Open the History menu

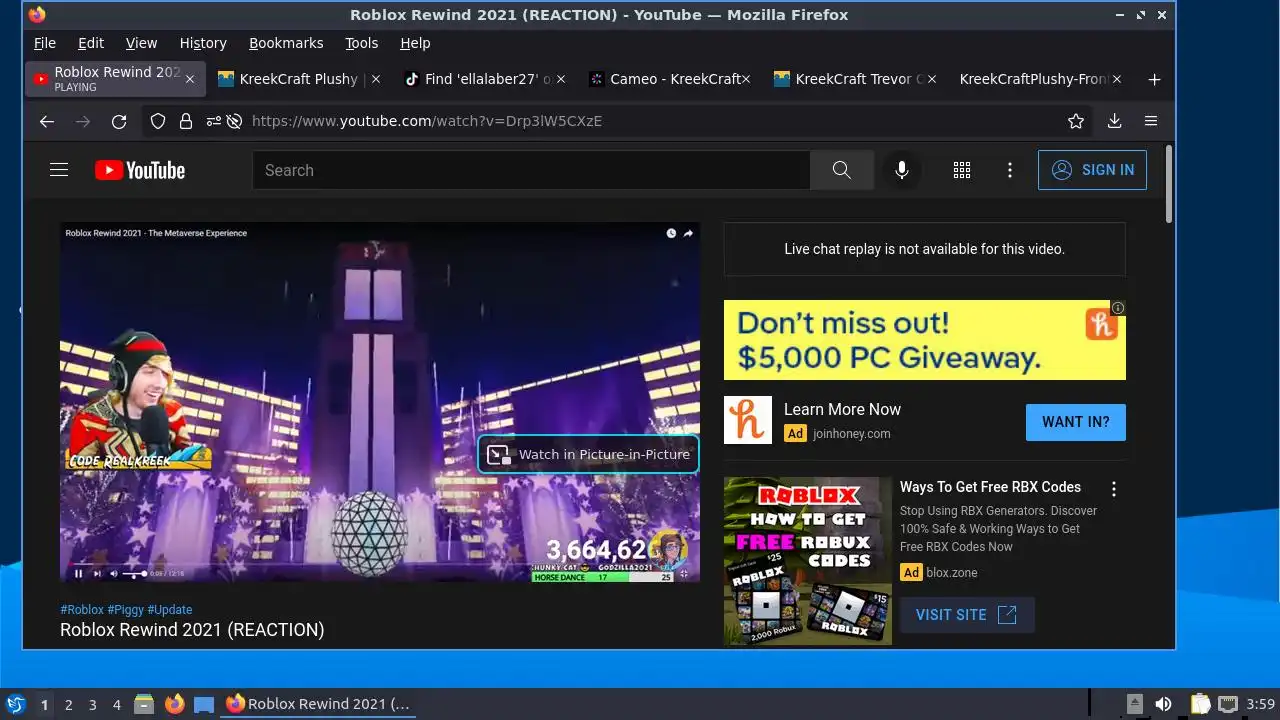click(x=203, y=43)
